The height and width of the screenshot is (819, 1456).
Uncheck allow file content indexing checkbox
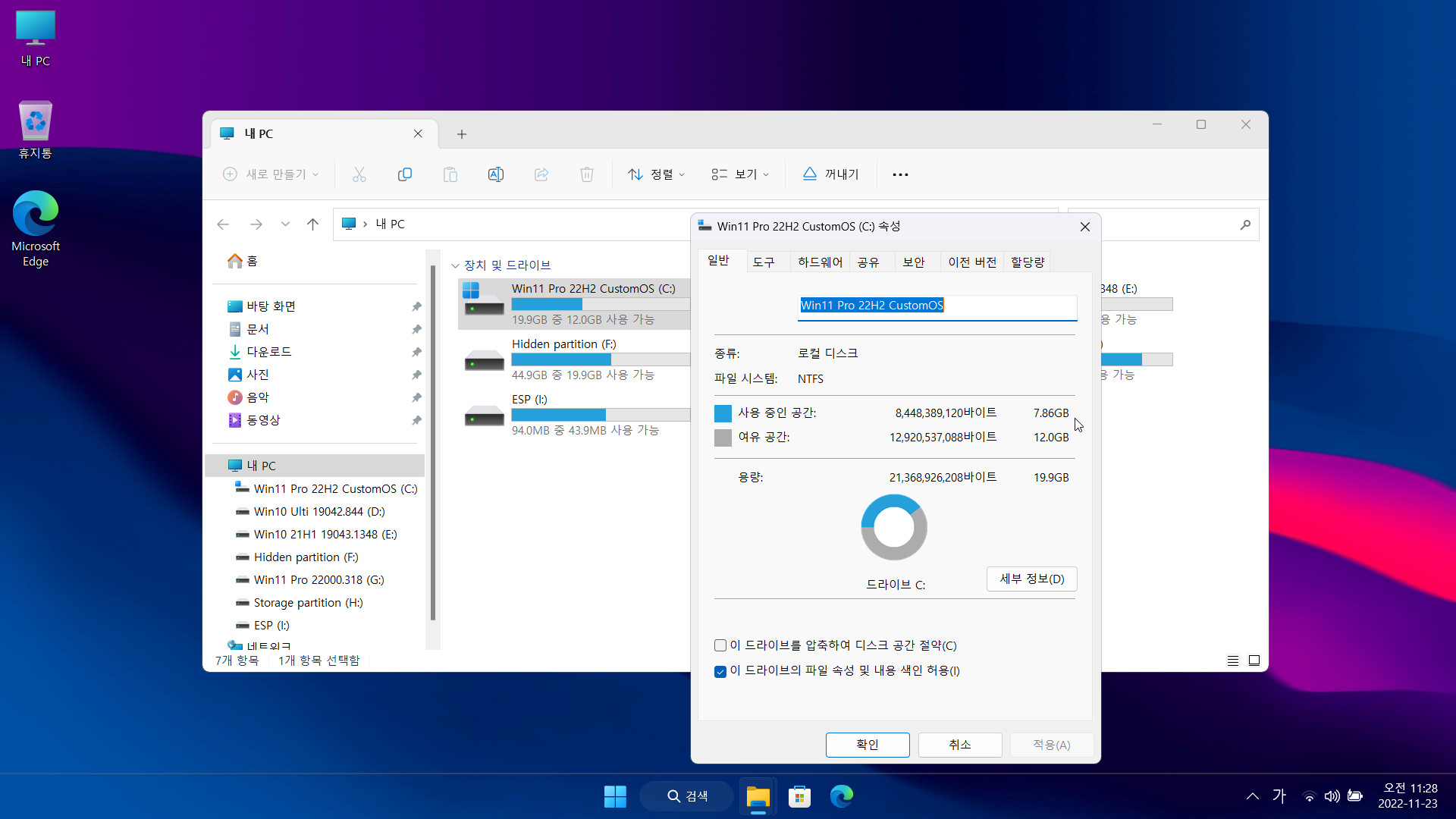720,671
